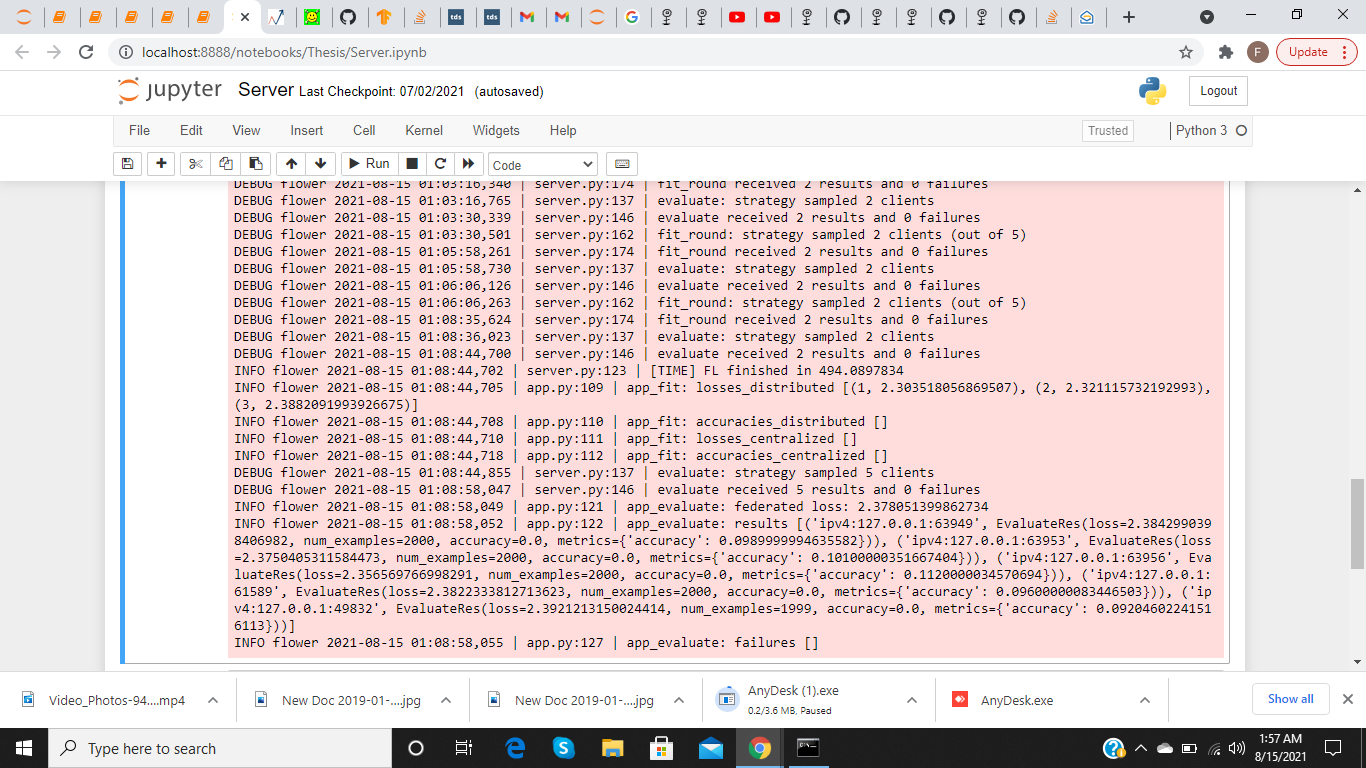Save the notebook using the floppy disk icon
The width and height of the screenshot is (1366, 768).
pos(130,163)
